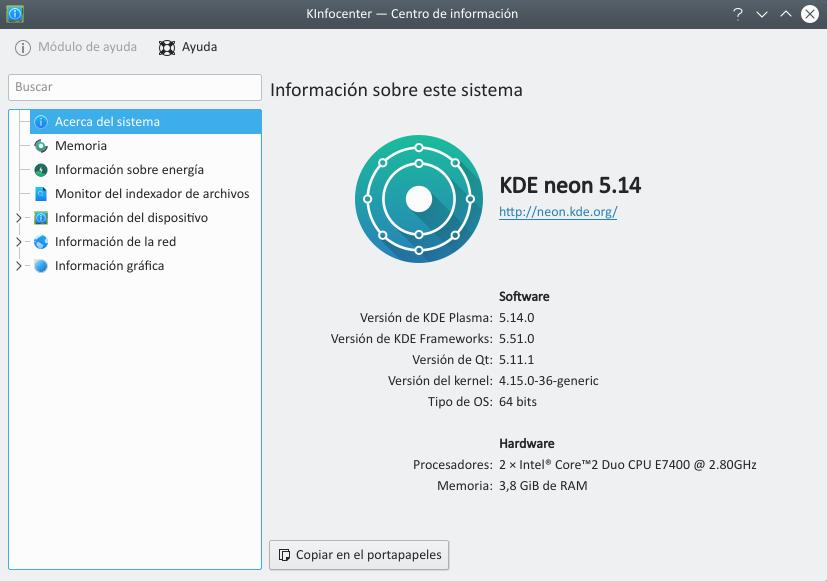Viewport: 827px width, 581px height.
Task: Click the Información del dispositivo icon
Action: (x=41, y=218)
